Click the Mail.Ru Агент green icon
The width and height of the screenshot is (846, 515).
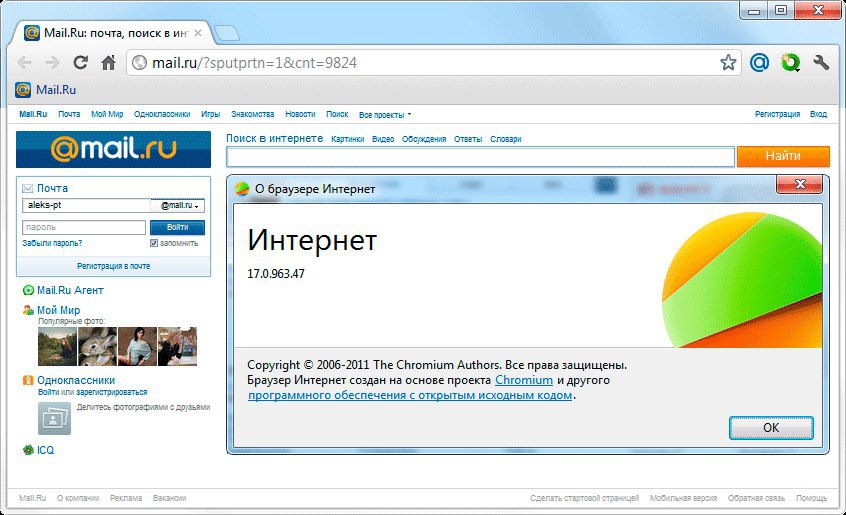pyautogui.click(x=28, y=290)
